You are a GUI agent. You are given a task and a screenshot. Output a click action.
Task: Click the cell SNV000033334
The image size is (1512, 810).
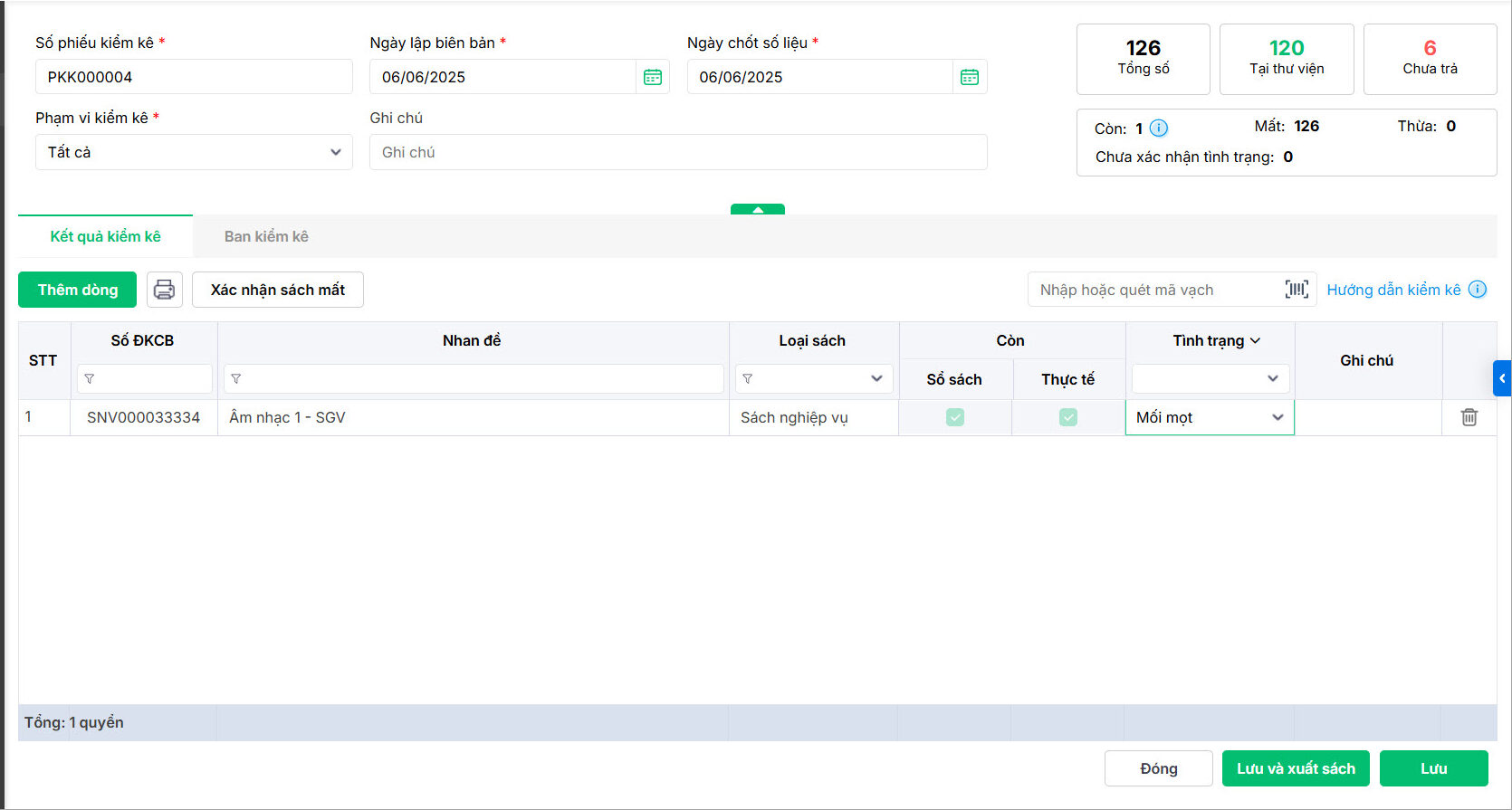tap(144, 417)
